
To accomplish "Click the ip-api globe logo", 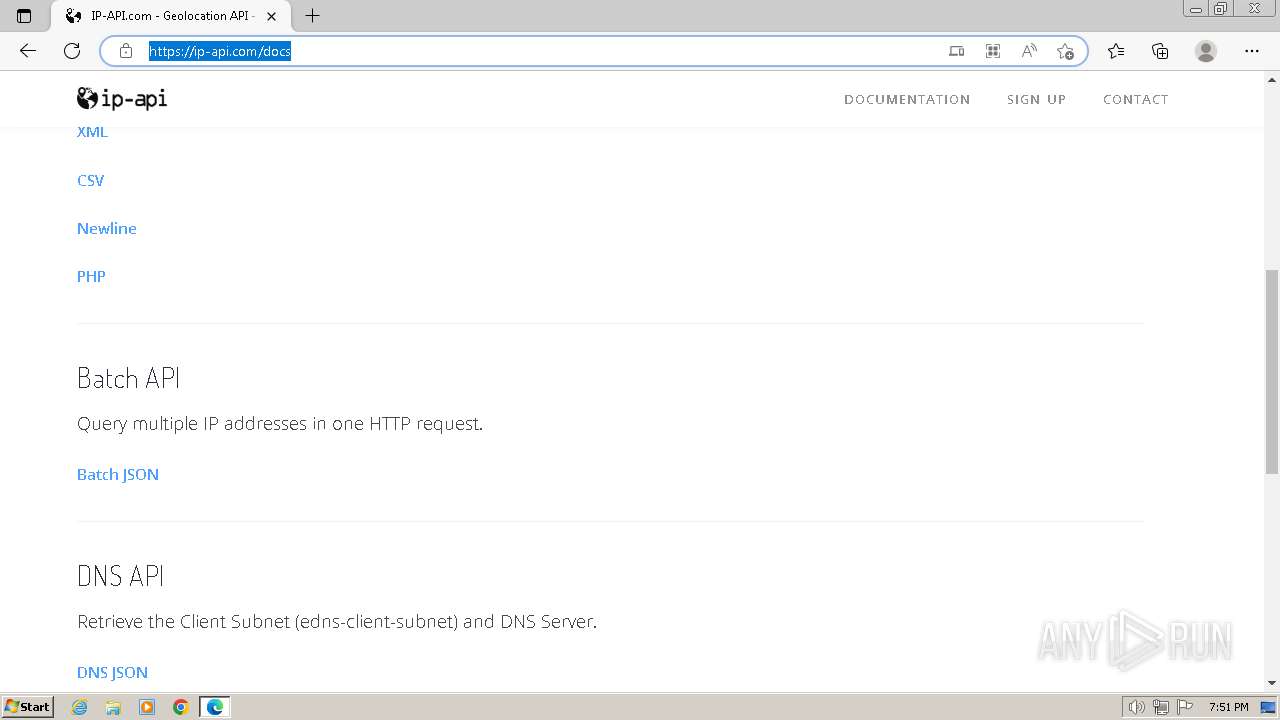I will [122, 98].
